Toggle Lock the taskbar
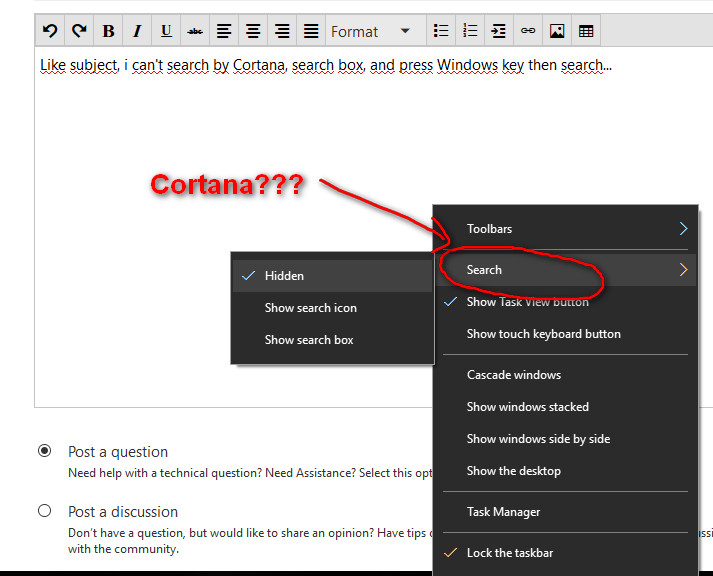 [566, 553]
